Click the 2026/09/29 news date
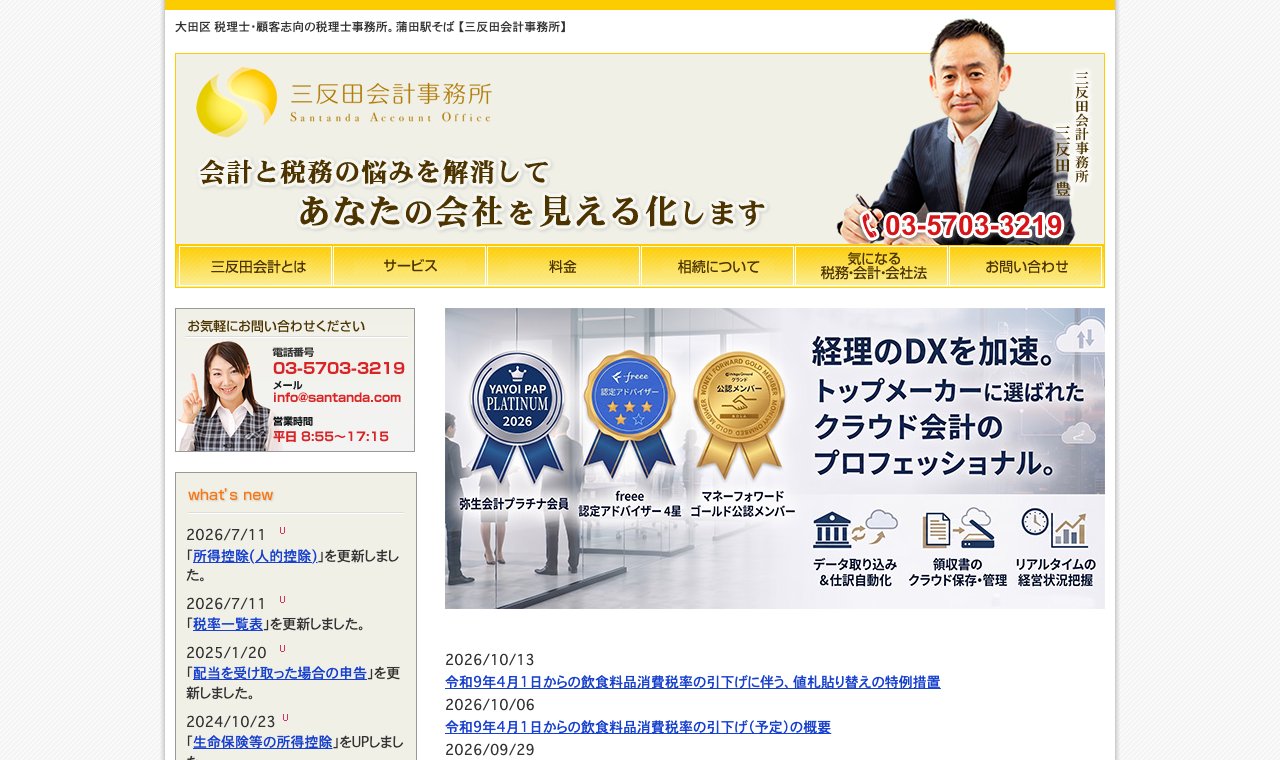1280x760 pixels. tap(490, 750)
